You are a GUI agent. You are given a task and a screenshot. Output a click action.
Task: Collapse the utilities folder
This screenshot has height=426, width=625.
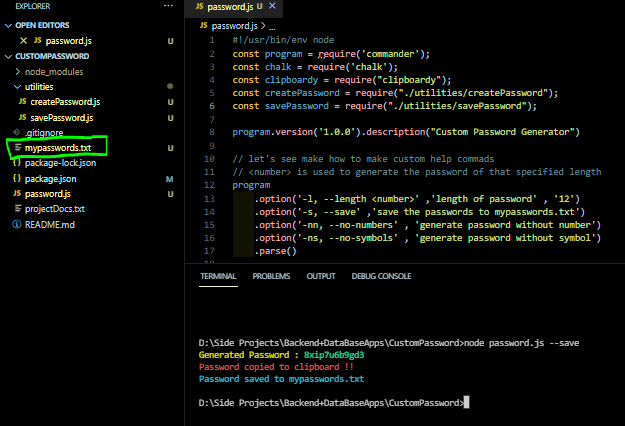click(17, 86)
